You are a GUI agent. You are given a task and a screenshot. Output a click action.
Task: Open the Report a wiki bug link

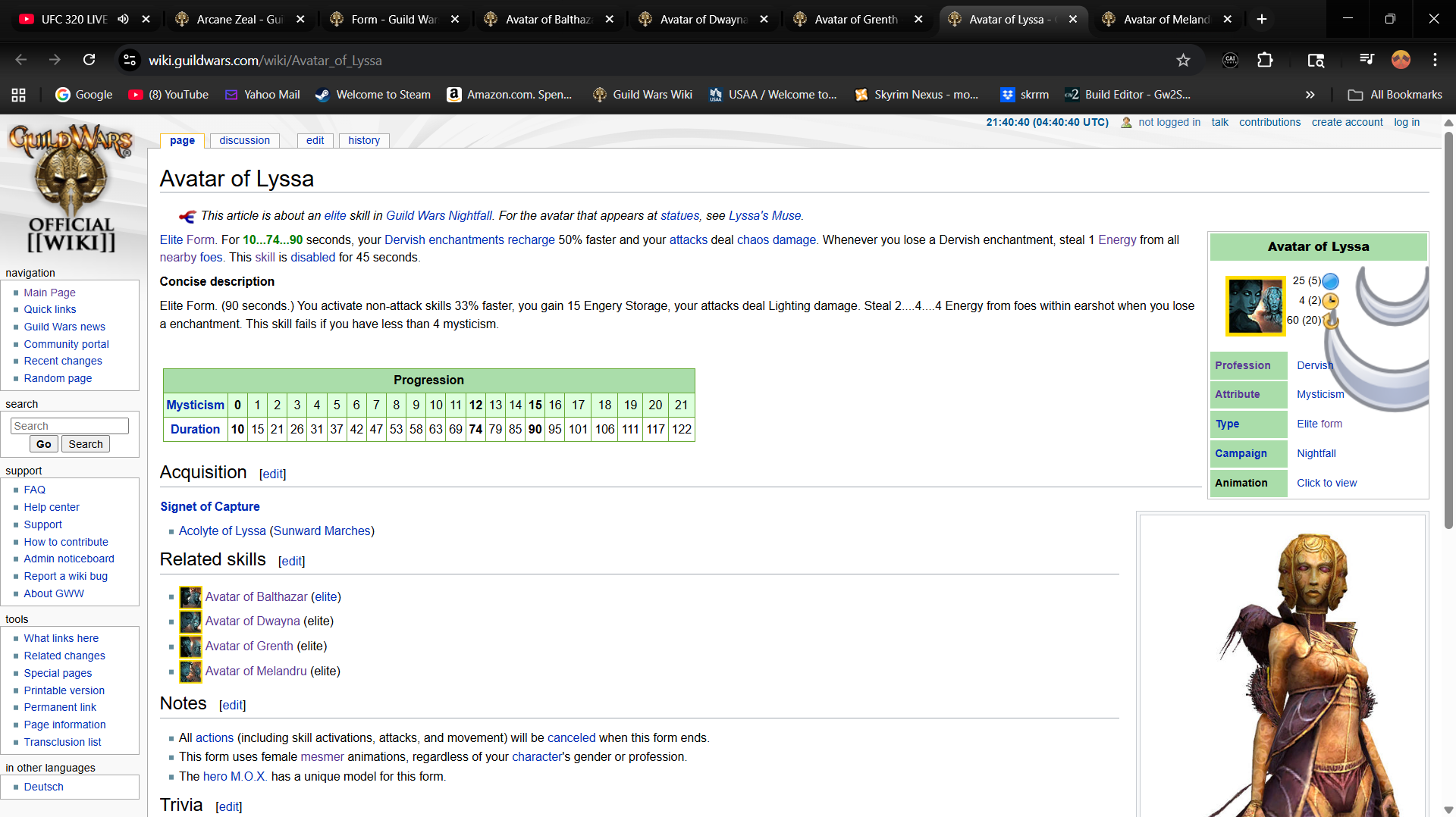point(65,576)
